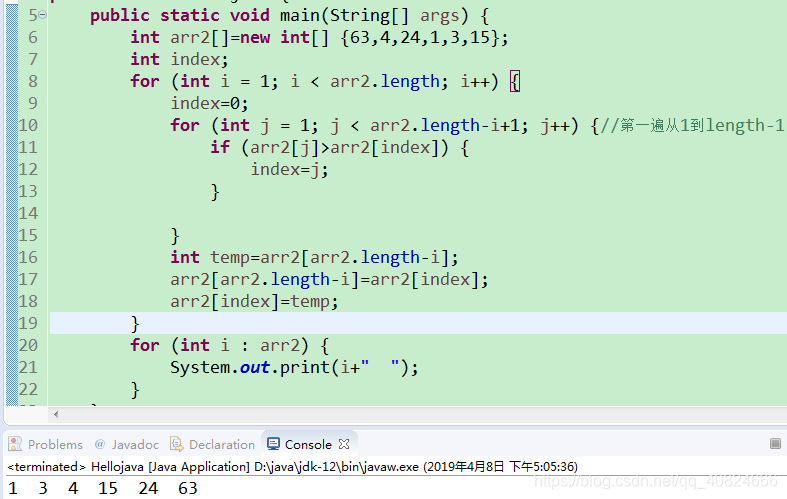Click the 'index=0;' statement

209,103
